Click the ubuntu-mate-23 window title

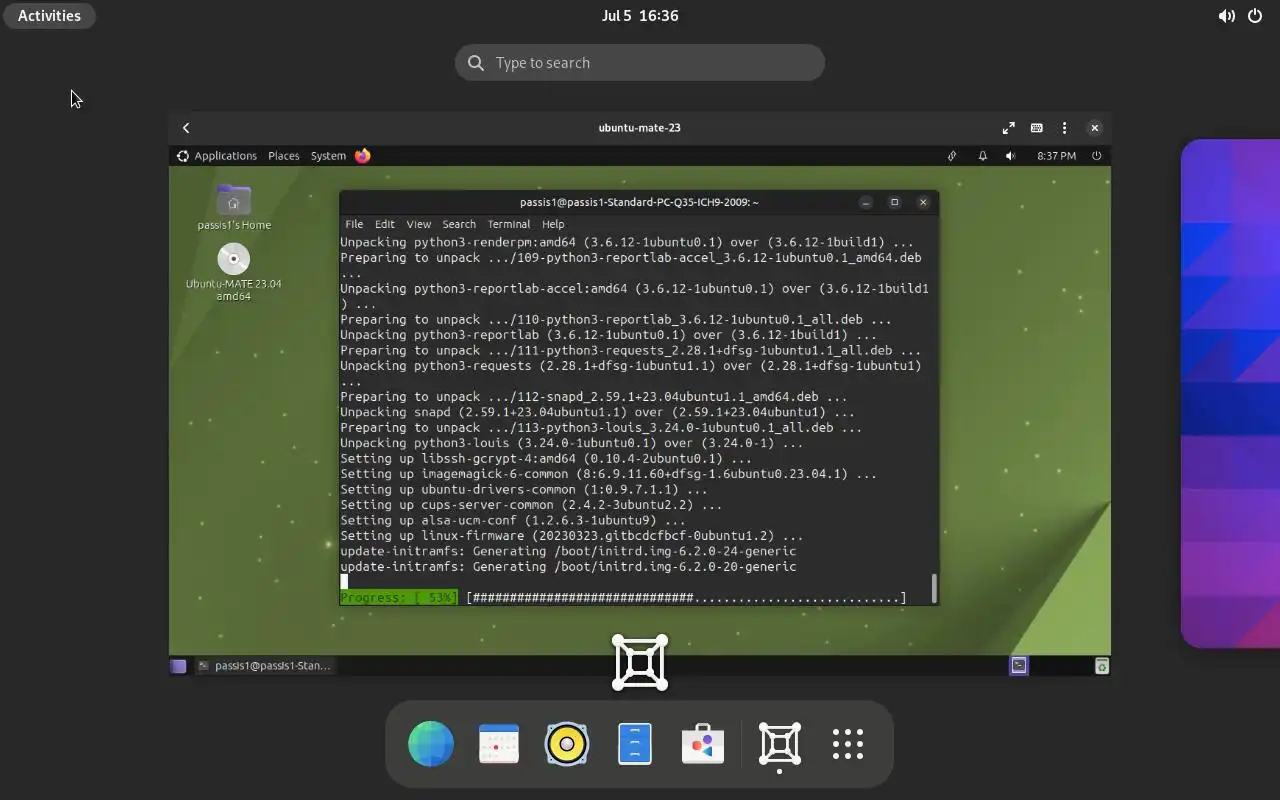point(640,128)
